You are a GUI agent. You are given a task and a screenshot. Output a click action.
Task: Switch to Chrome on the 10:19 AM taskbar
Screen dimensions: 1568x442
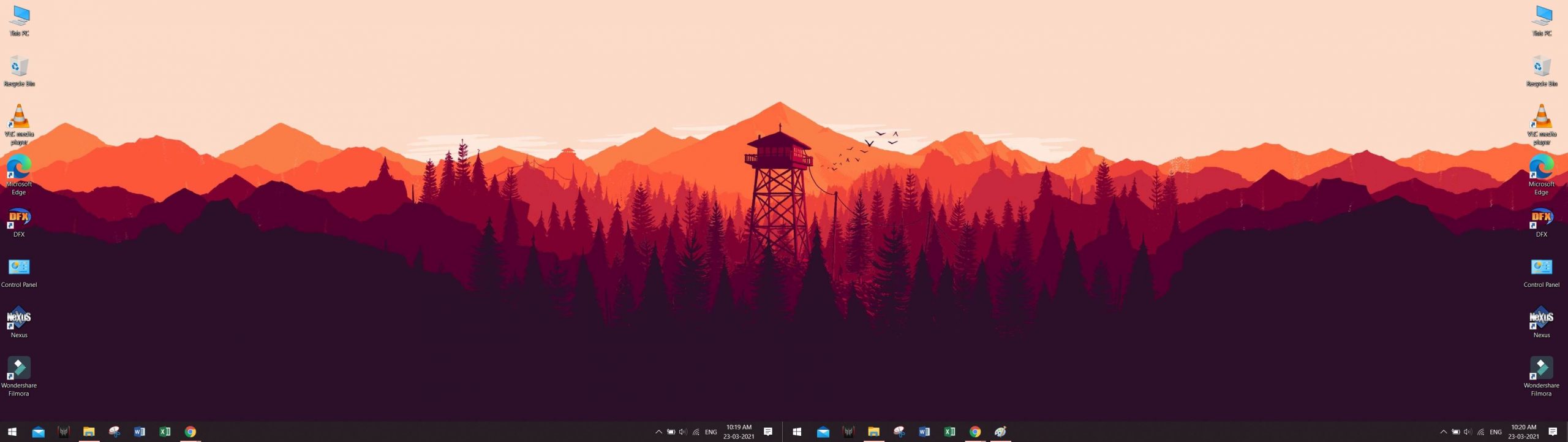190,432
